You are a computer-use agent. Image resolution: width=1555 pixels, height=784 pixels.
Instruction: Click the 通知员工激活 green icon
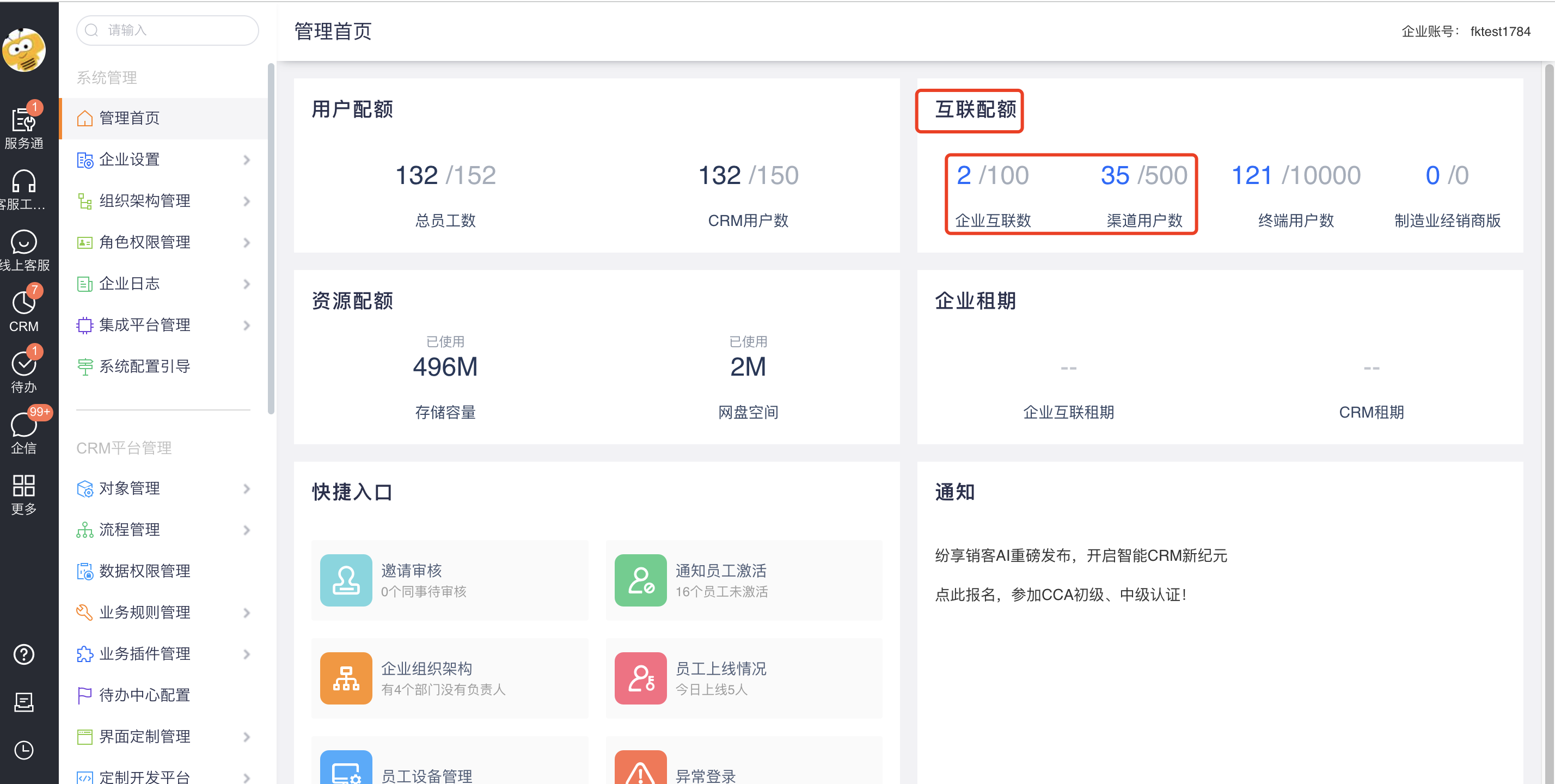640,580
